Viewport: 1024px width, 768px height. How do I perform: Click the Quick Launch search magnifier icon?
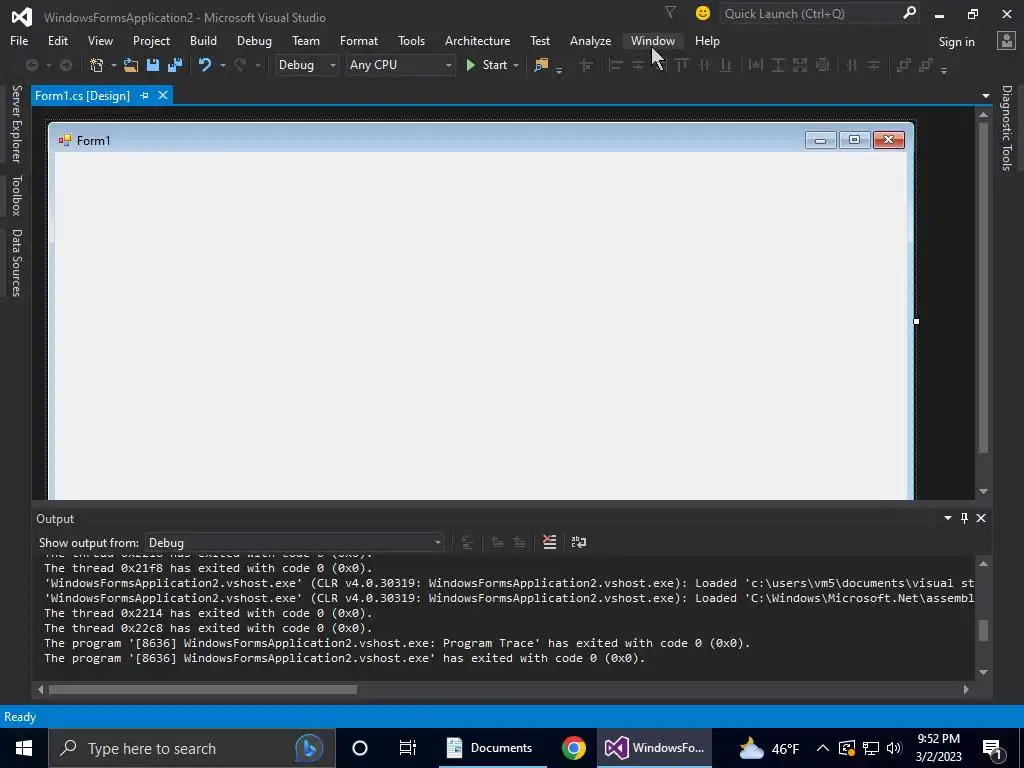(909, 13)
